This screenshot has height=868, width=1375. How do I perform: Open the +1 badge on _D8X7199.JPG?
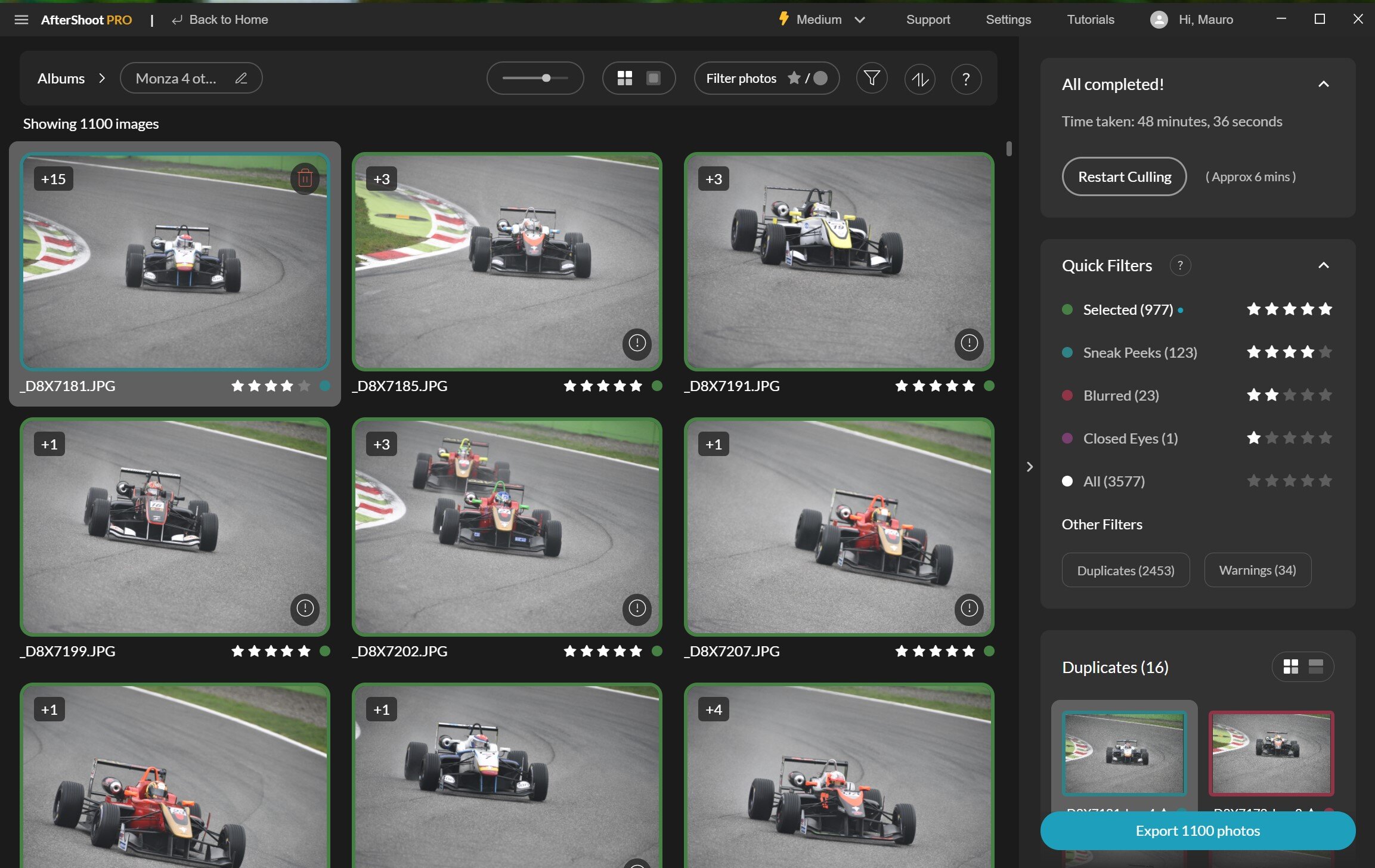pyautogui.click(x=49, y=444)
